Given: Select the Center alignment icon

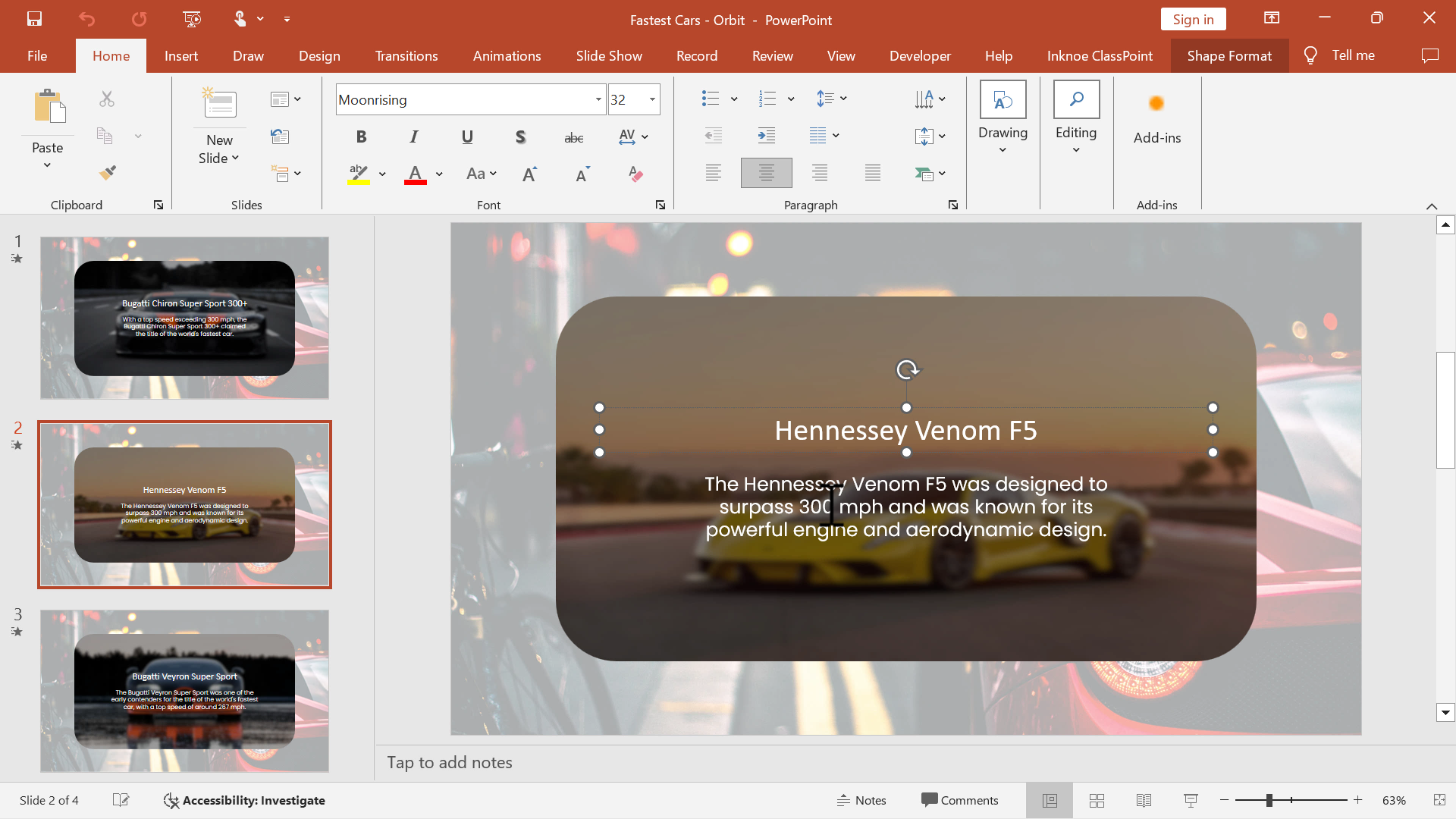Looking at the screenshot, I should point(766,173).
